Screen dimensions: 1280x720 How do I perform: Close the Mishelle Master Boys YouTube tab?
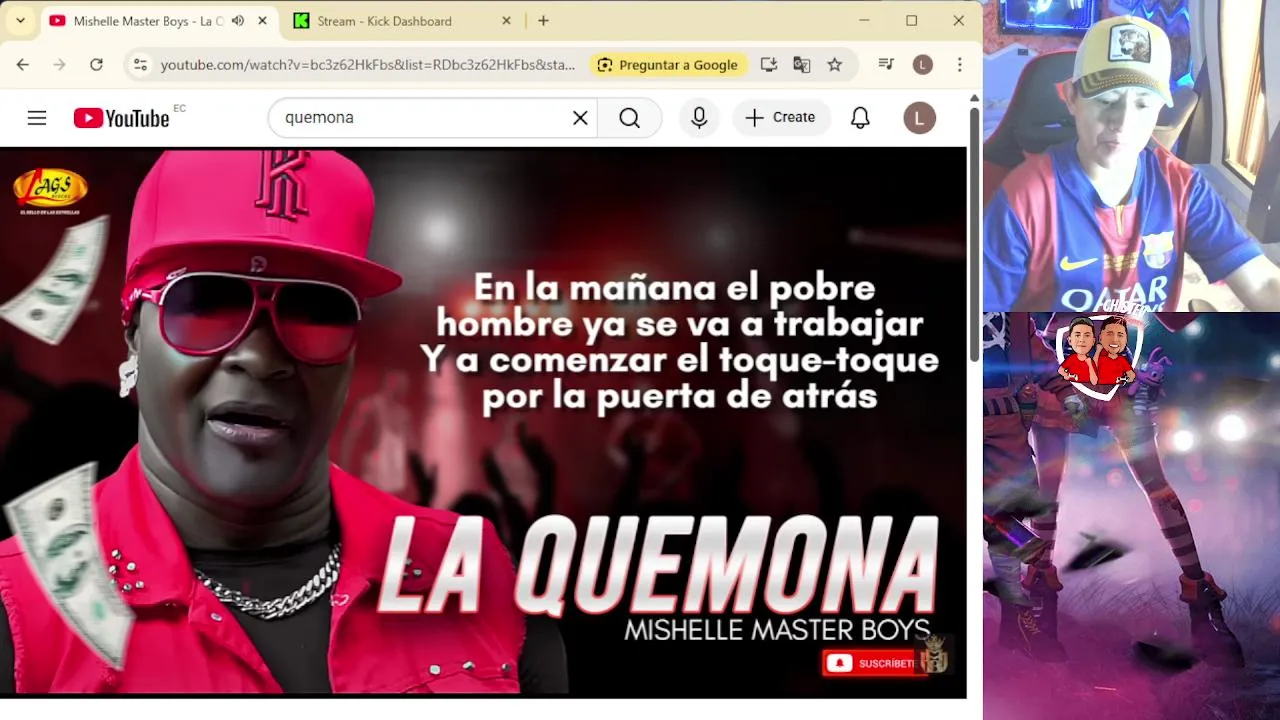pyautogui.click(x=262, y=21)
